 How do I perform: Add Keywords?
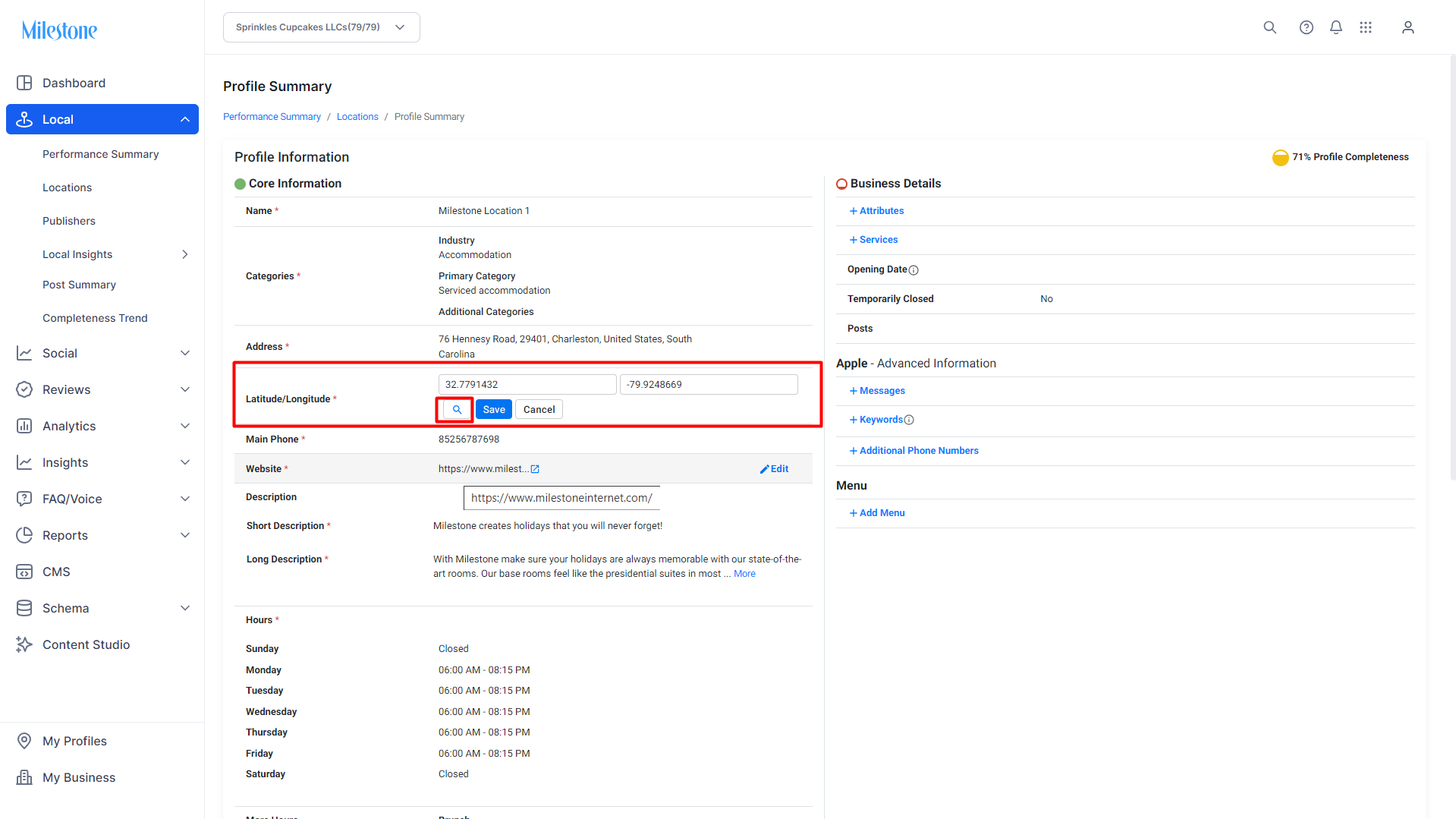pyautogui.click(x=876, y=420)
